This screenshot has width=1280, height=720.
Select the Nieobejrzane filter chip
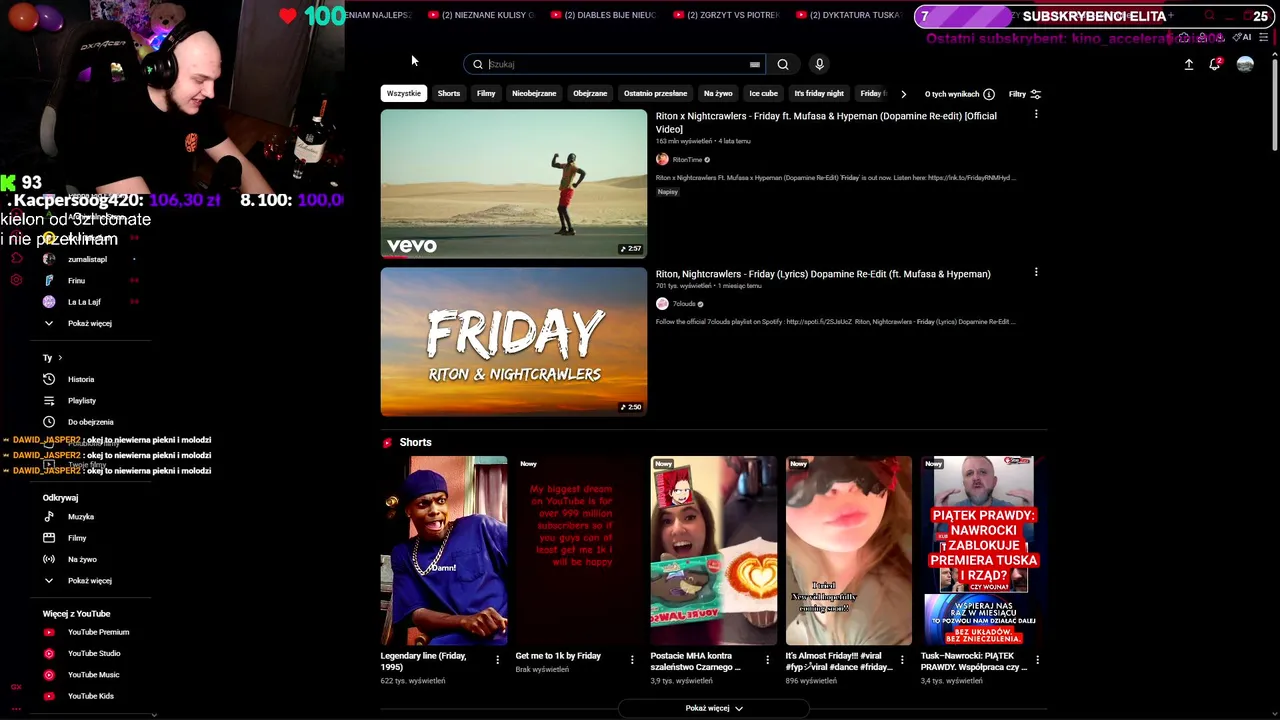534,93
